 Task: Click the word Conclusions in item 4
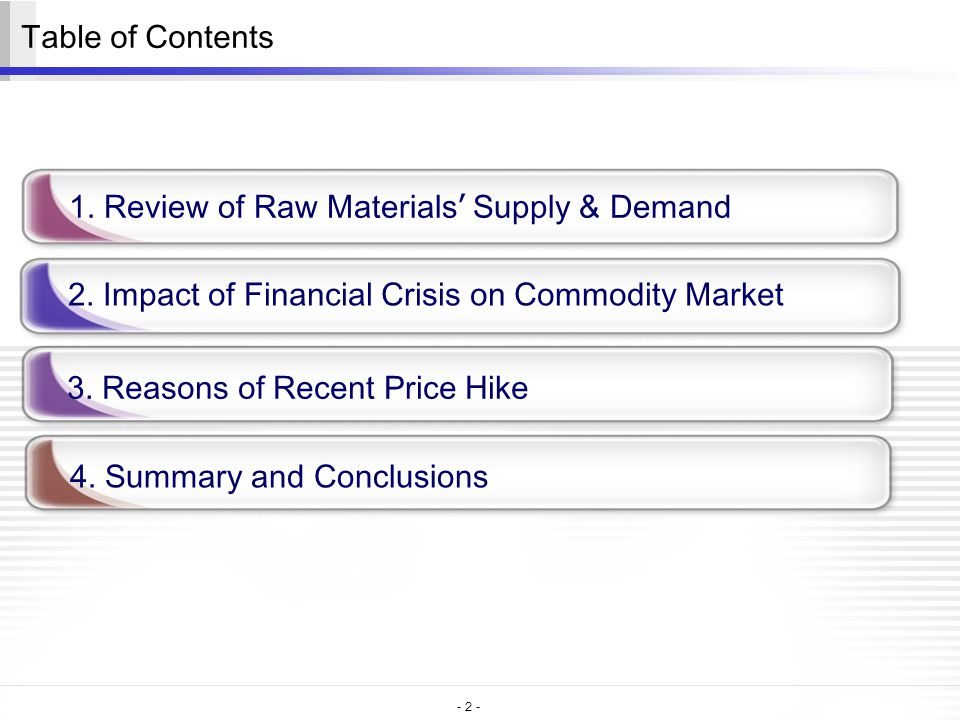[401, 477]
